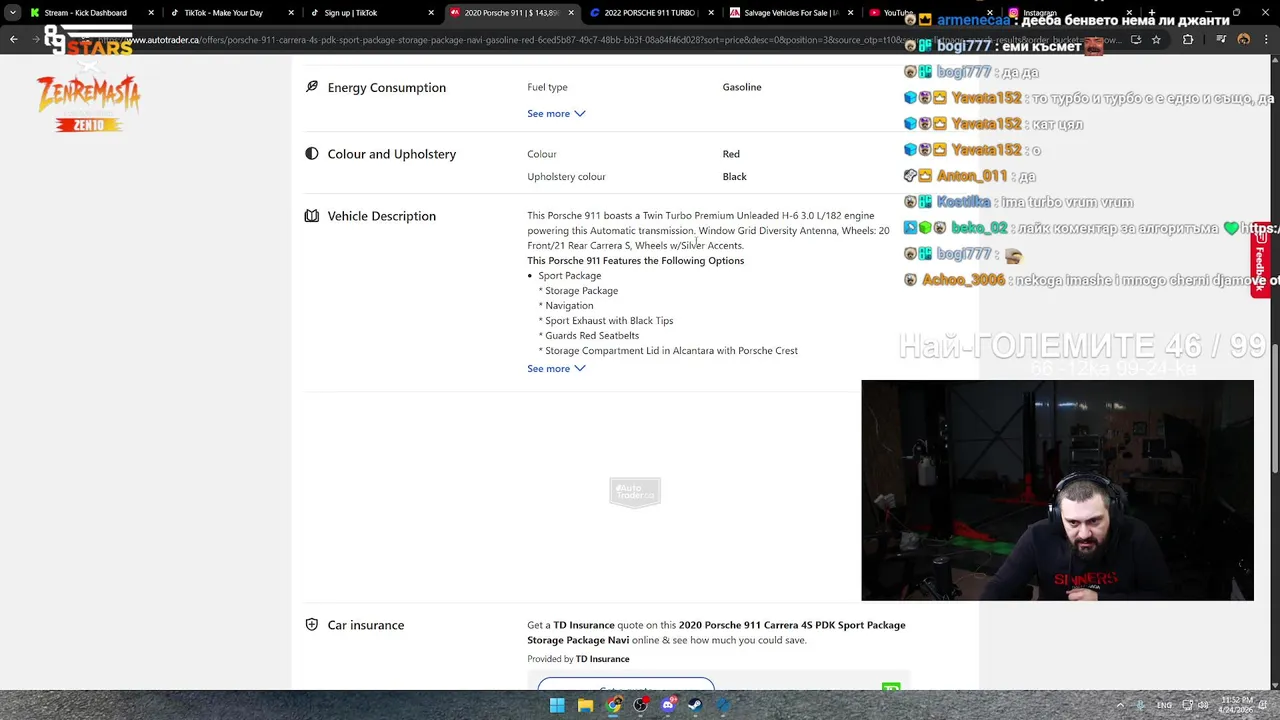Open OBS Studio from the taskbar

click(x=640, y=705)
